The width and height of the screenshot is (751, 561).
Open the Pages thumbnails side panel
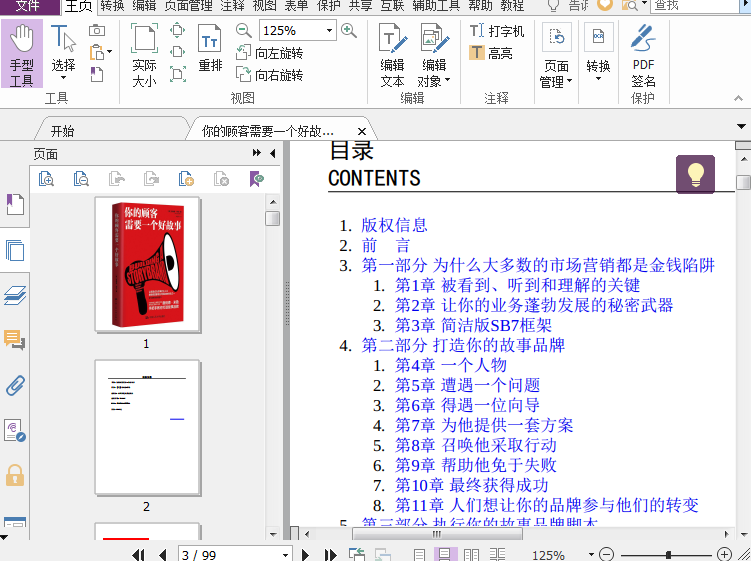[15, 250]
